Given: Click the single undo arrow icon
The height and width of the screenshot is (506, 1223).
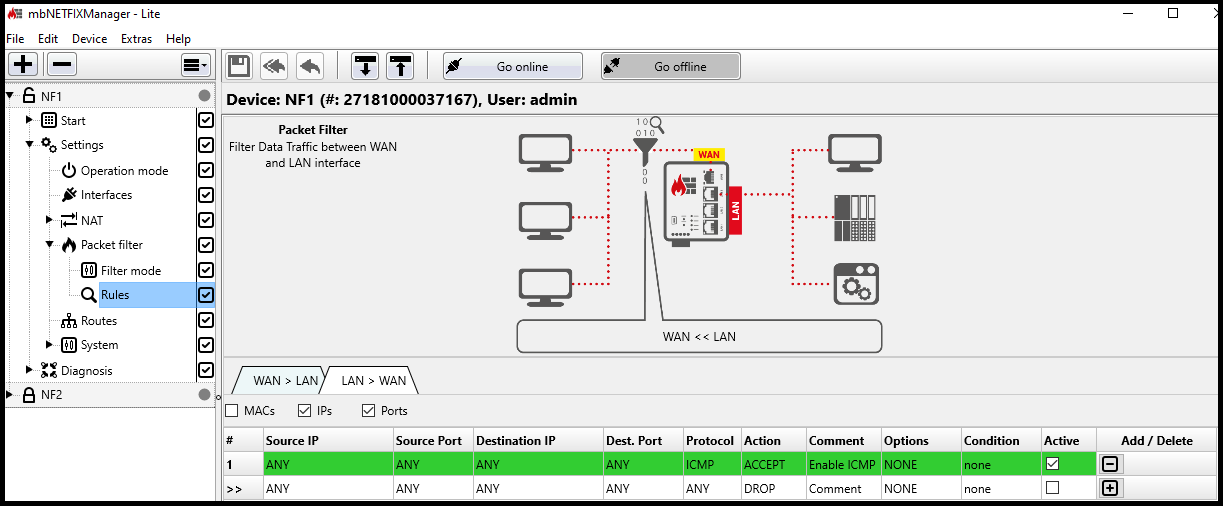Looking at the screenshot, I should [310, 66].
